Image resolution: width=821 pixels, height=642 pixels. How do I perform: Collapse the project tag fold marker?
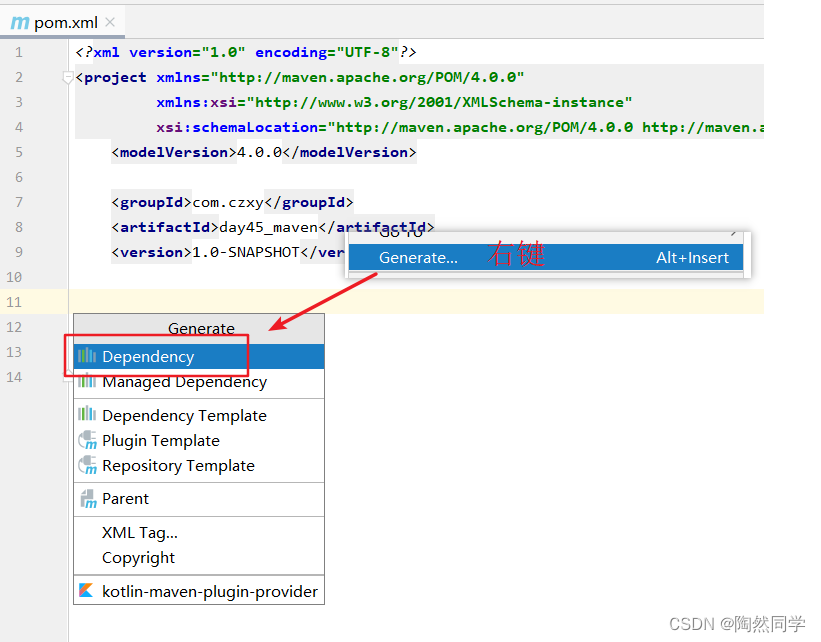[x=67, y=78]
